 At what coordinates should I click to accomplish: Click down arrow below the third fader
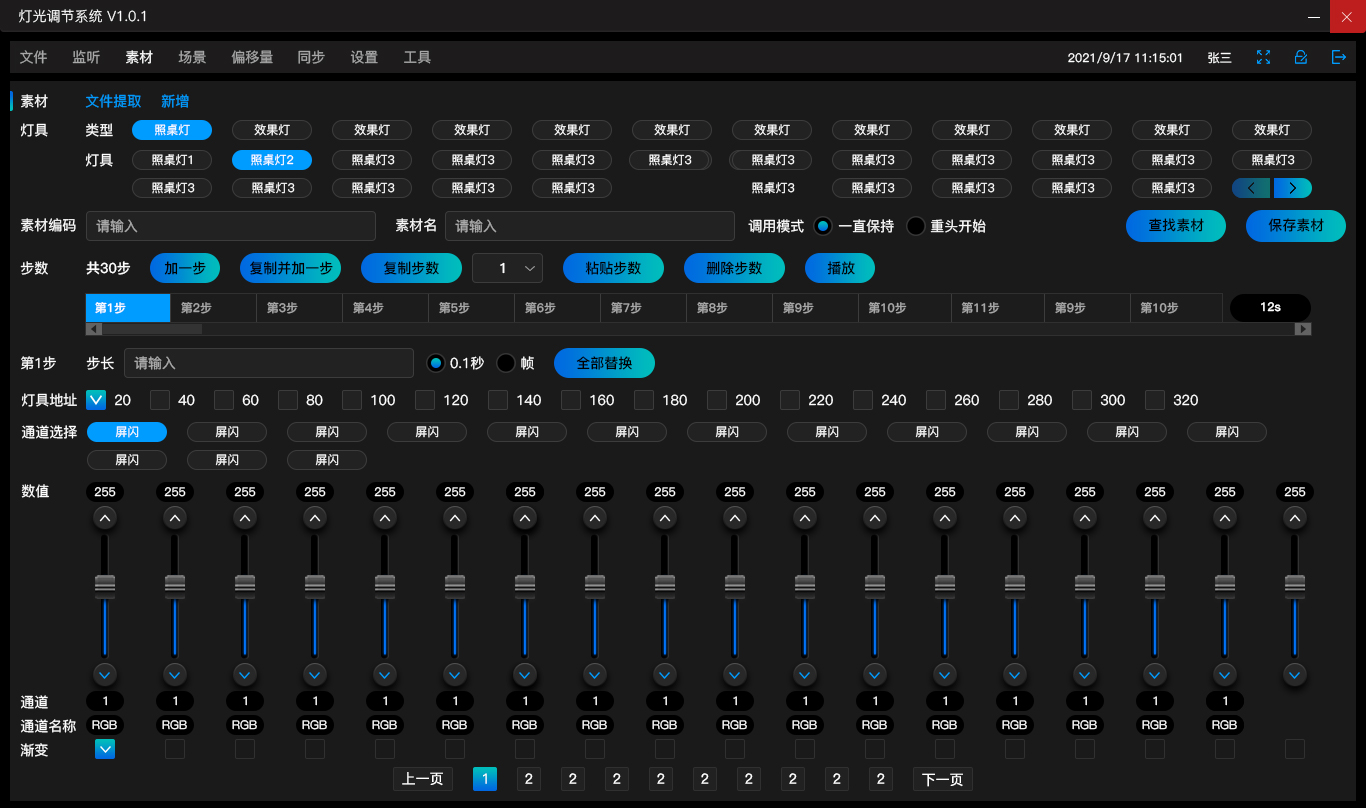pos(245,673)
